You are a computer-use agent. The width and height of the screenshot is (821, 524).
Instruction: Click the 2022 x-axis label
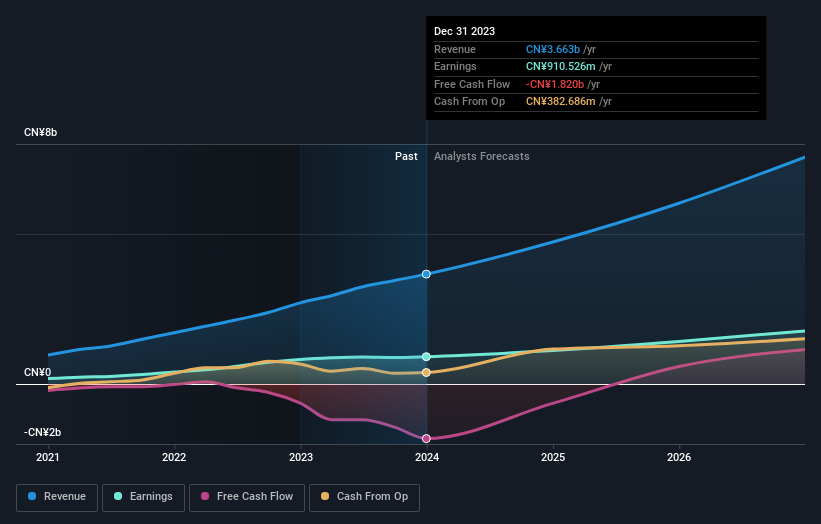(x=174, y=458)
